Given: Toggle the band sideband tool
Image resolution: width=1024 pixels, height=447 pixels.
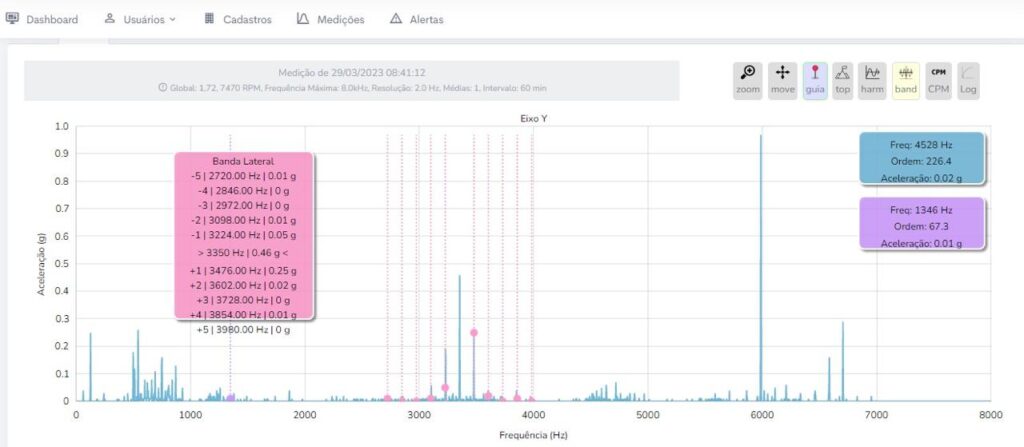Looking at the screenshot, I should (x=905, y=80).
